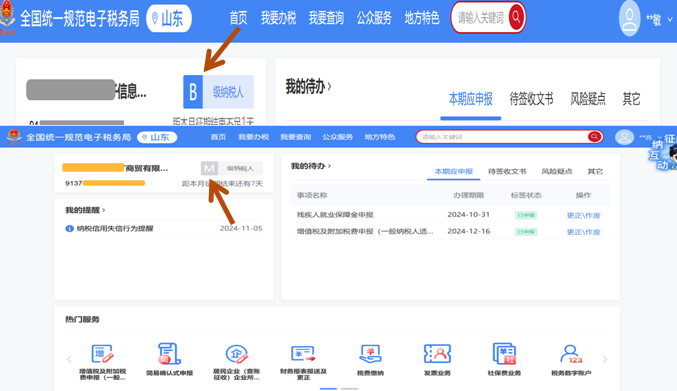677x391 pixels.
Task: Click 办理期限 column header
Action: (468, 195)
